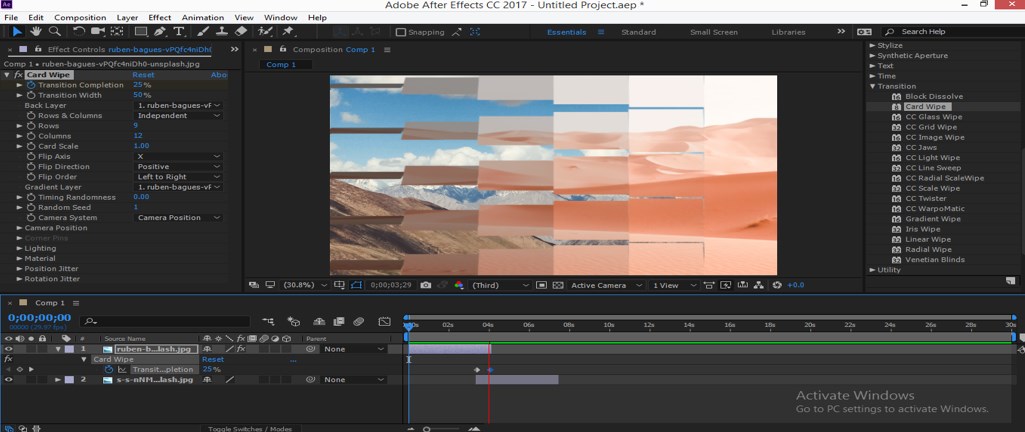
Task: Select the Selection arrow tool
Action: [16, 31]
